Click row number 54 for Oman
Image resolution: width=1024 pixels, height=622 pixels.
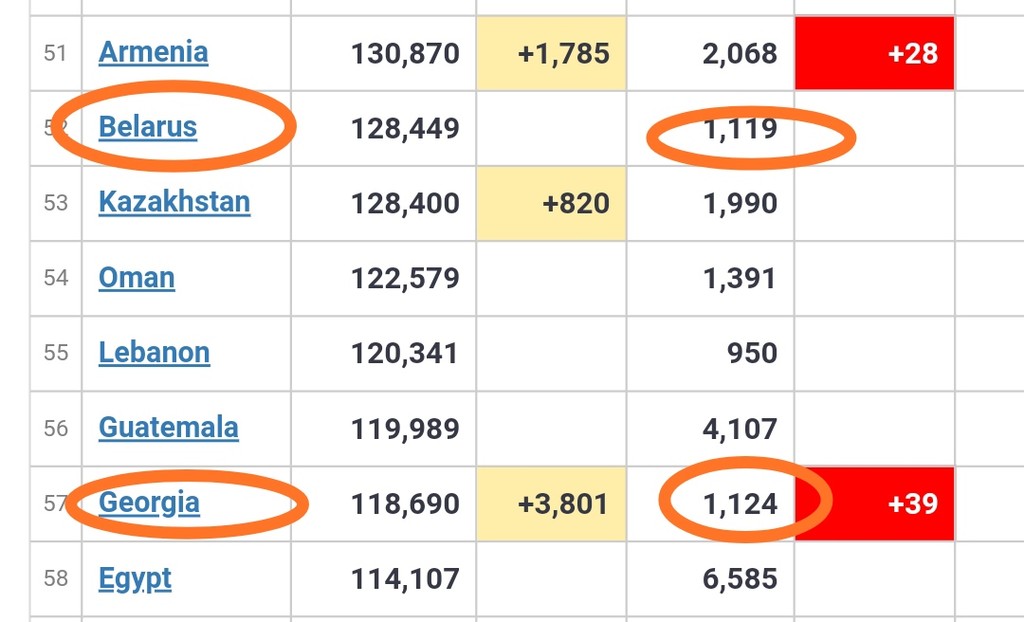click(56, 278)
